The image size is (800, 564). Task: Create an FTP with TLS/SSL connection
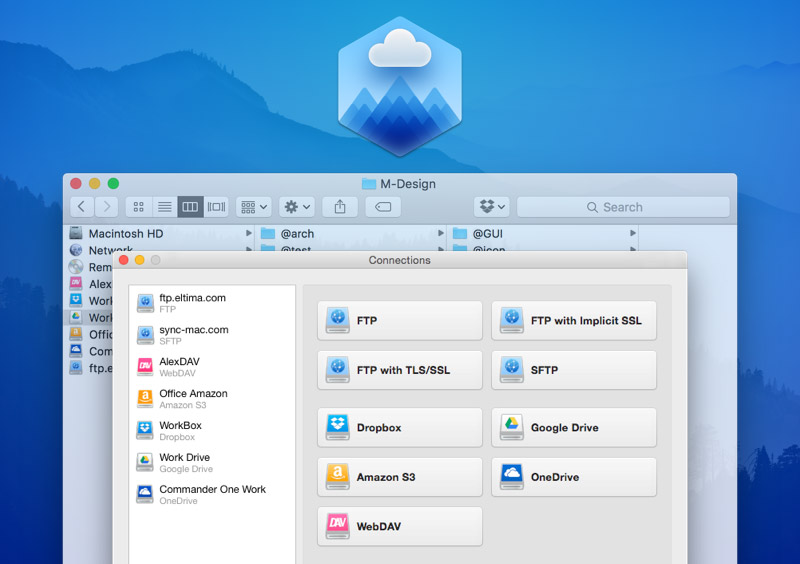point(399,370)
